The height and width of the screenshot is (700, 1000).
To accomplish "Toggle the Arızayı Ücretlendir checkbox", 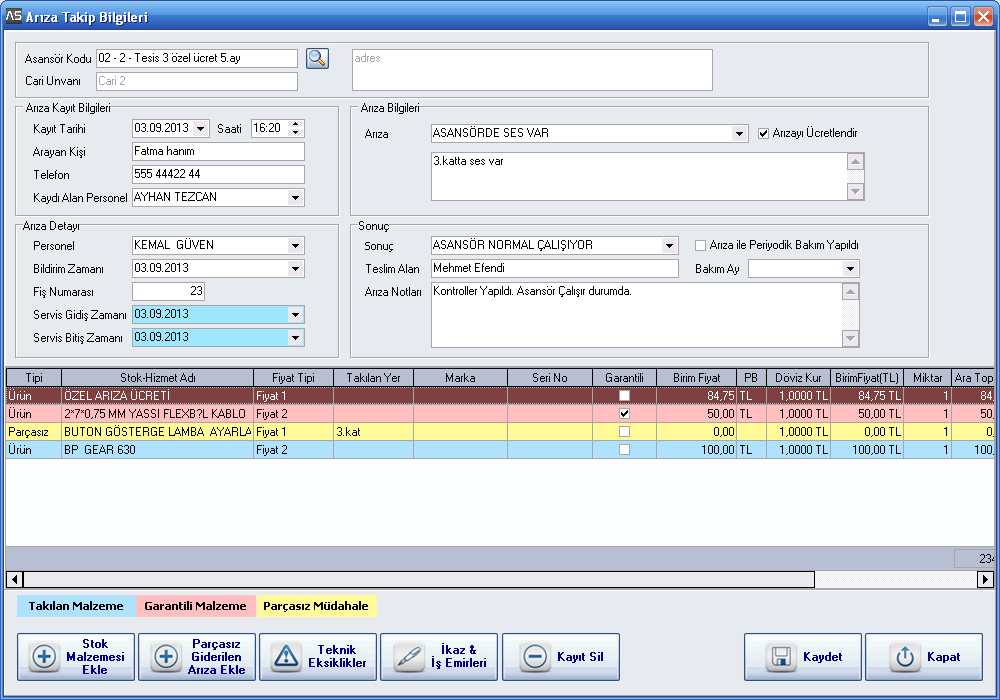I will click(x=763, y=133).
